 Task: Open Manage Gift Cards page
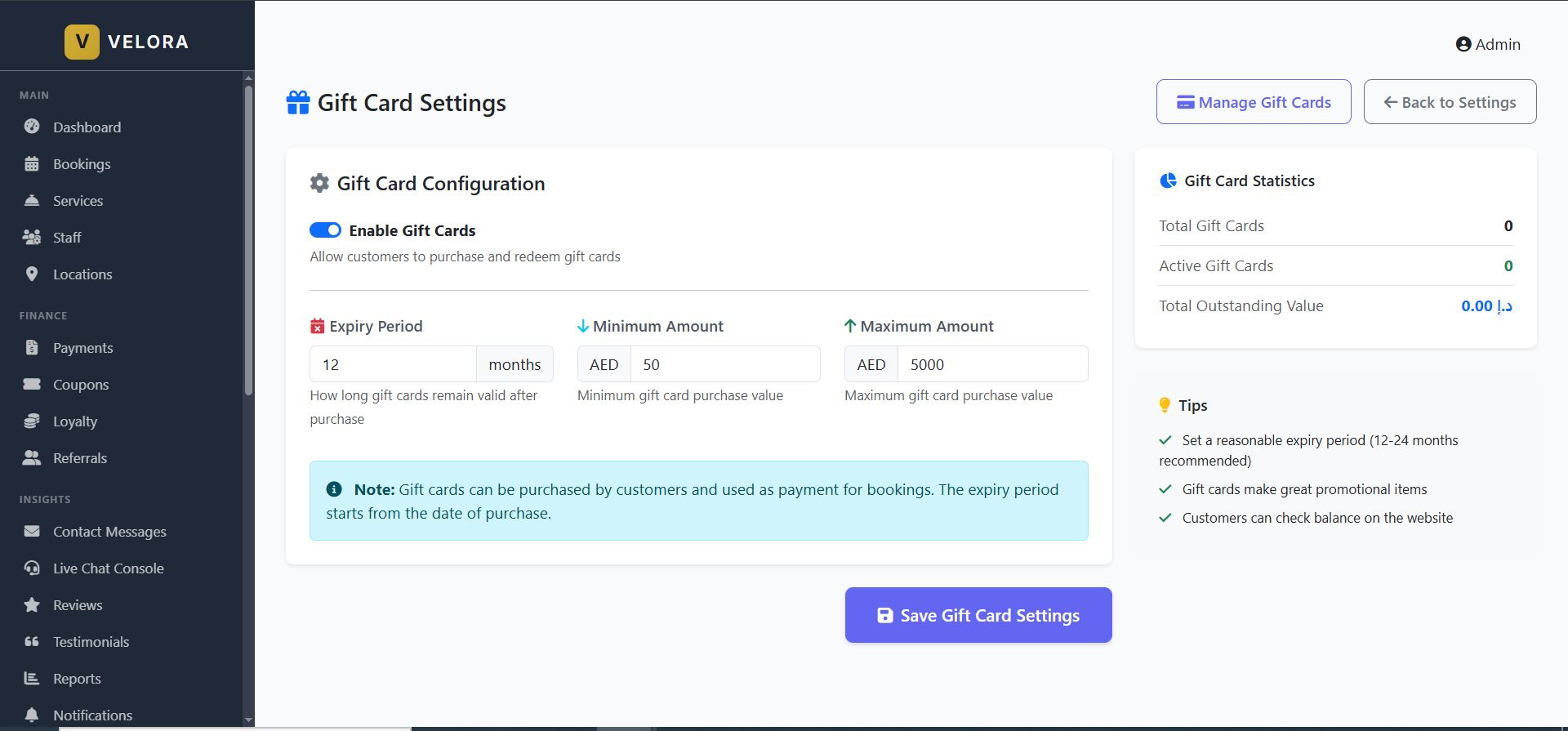pyautogui.click(x=1254, y=102)
